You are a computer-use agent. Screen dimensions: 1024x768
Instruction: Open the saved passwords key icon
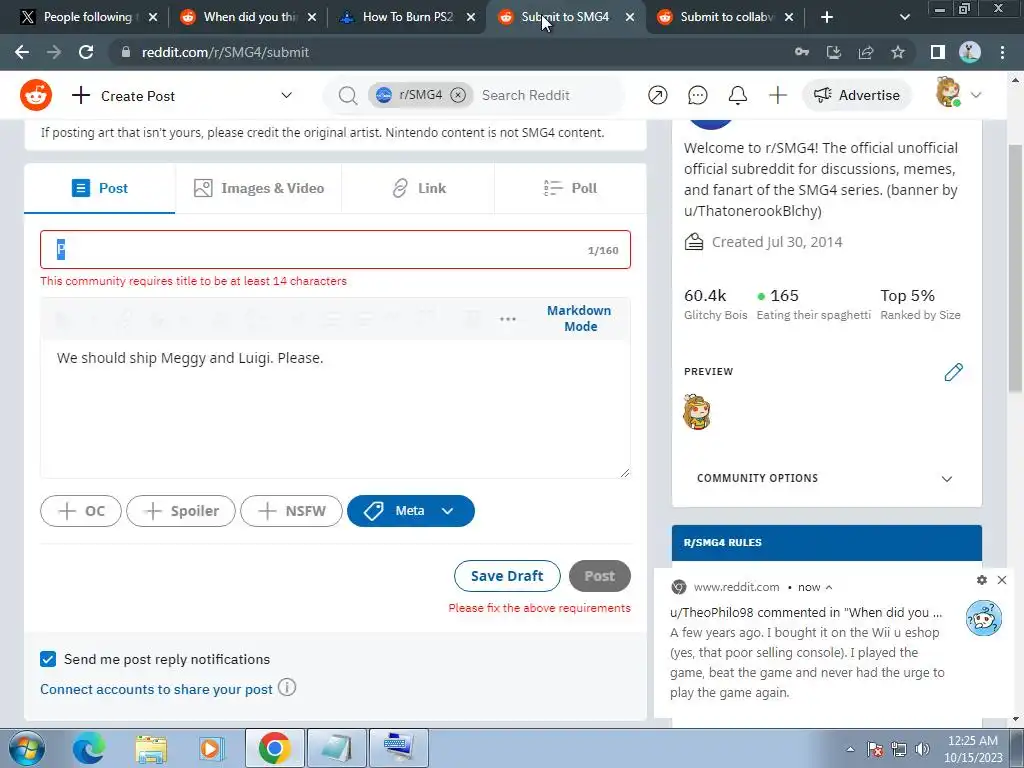(x=802, y=52)
